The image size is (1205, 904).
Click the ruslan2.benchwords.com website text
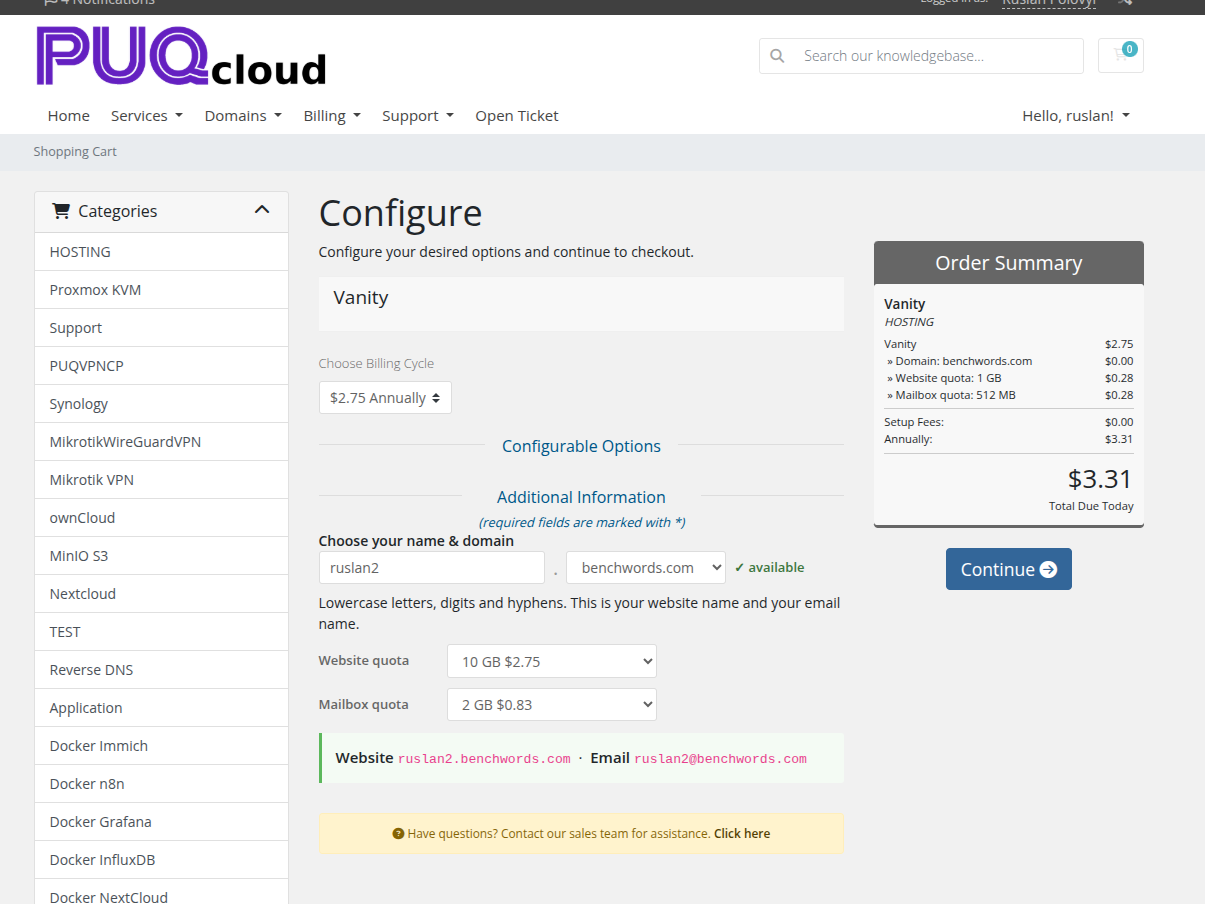[484, 759]
